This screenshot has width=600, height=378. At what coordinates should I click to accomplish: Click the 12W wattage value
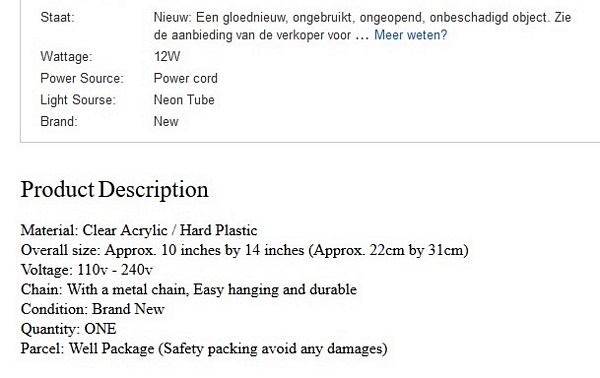(167, 57)
